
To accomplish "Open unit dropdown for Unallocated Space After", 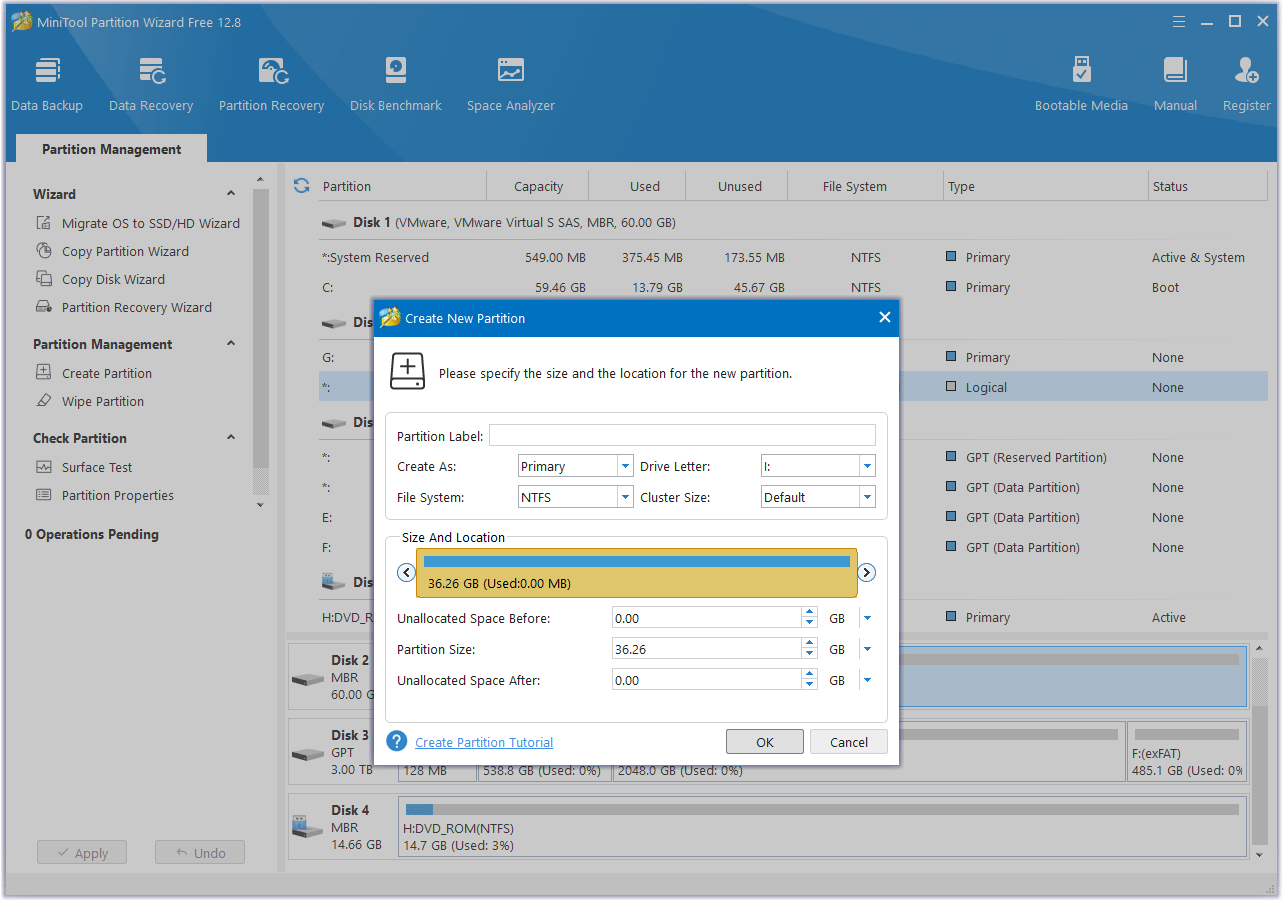I will 867,680.
